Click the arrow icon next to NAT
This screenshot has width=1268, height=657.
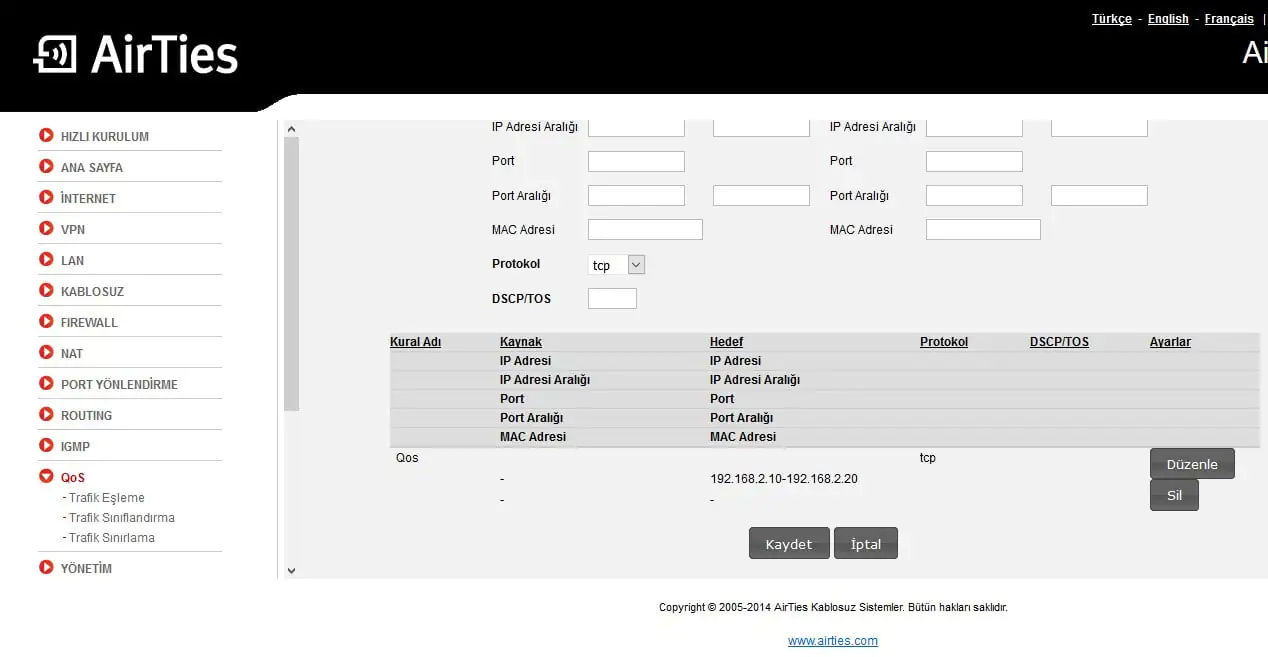click(x=46, y=353)
